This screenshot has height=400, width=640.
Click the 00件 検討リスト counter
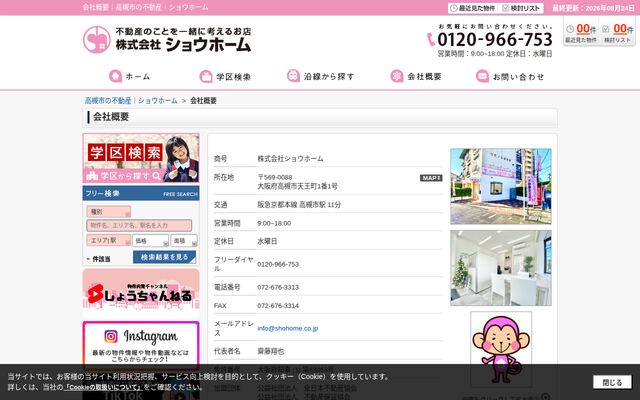pos(618,33)
